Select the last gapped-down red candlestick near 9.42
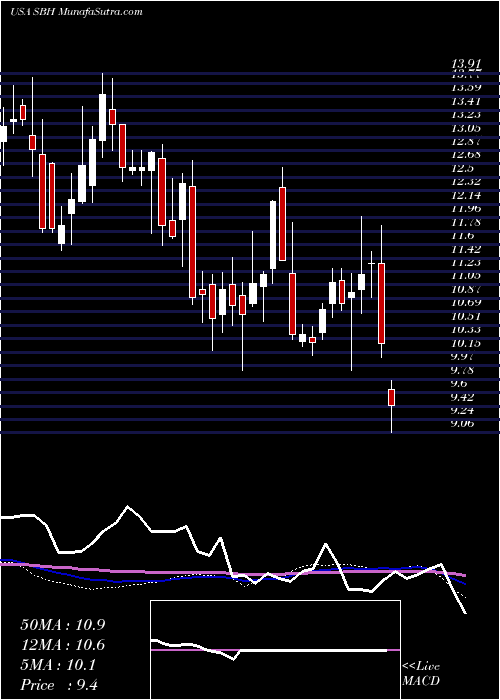 [392, 397]
